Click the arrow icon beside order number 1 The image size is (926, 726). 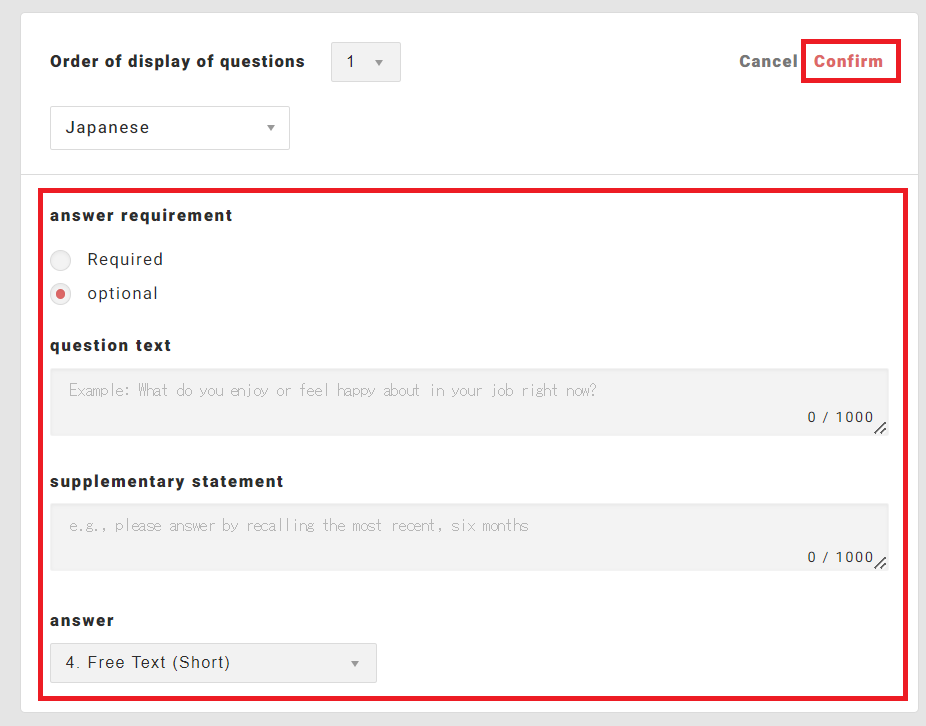379,63
